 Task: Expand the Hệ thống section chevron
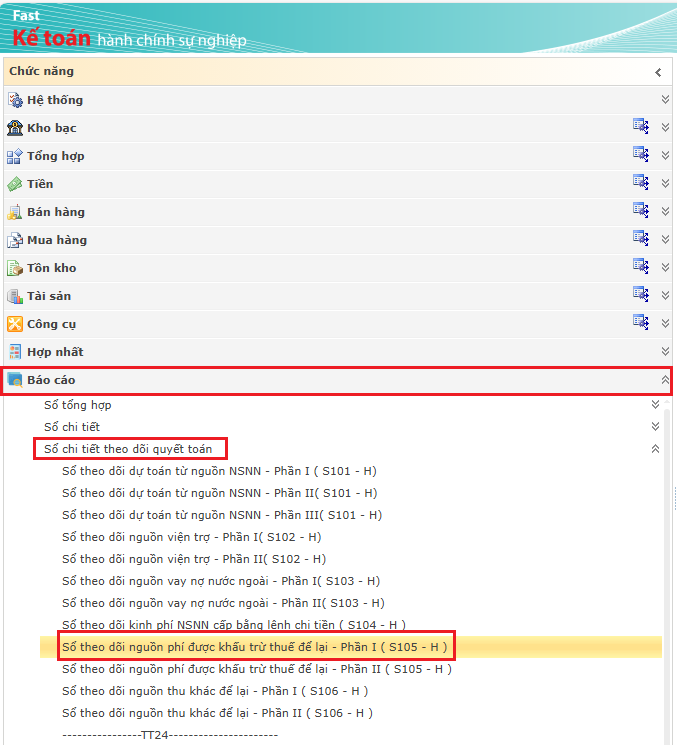665,99
